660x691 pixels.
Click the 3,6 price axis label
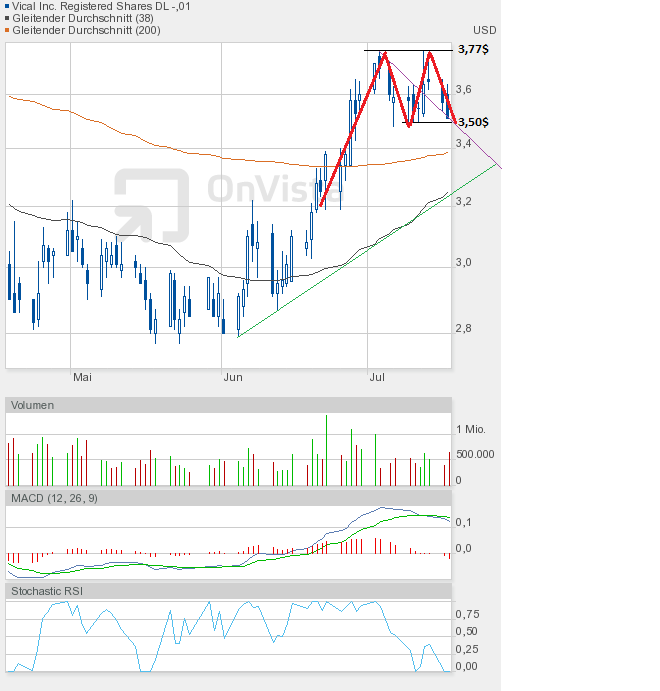(463, 89)
